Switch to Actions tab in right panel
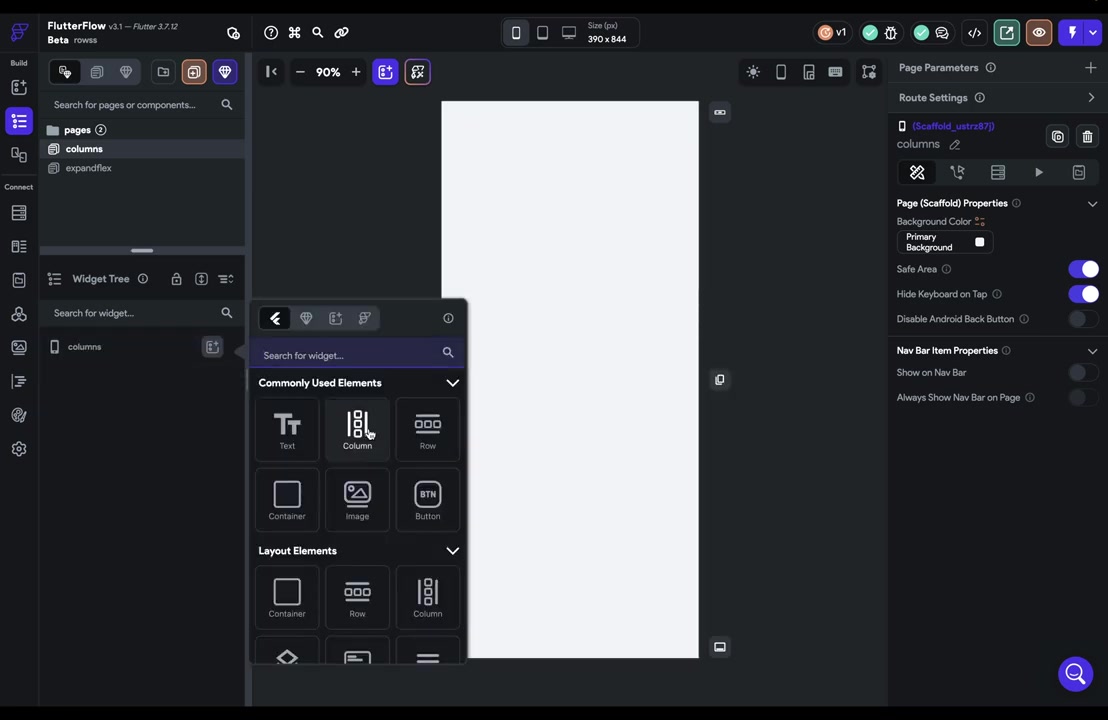The height and width of the screenshot is (720, 1108). (x=957, y=172)
